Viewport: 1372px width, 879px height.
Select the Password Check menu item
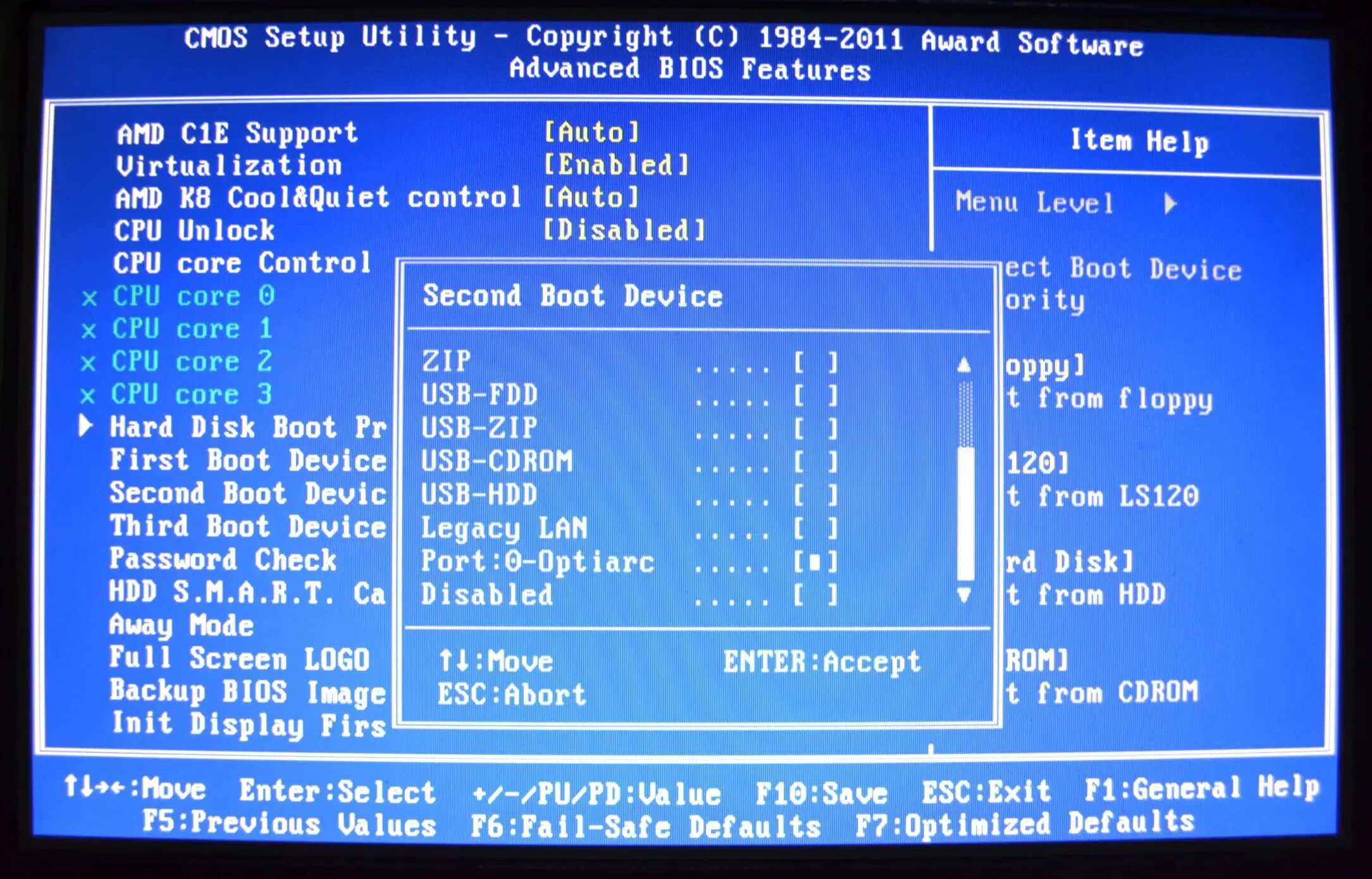point(223,559)
